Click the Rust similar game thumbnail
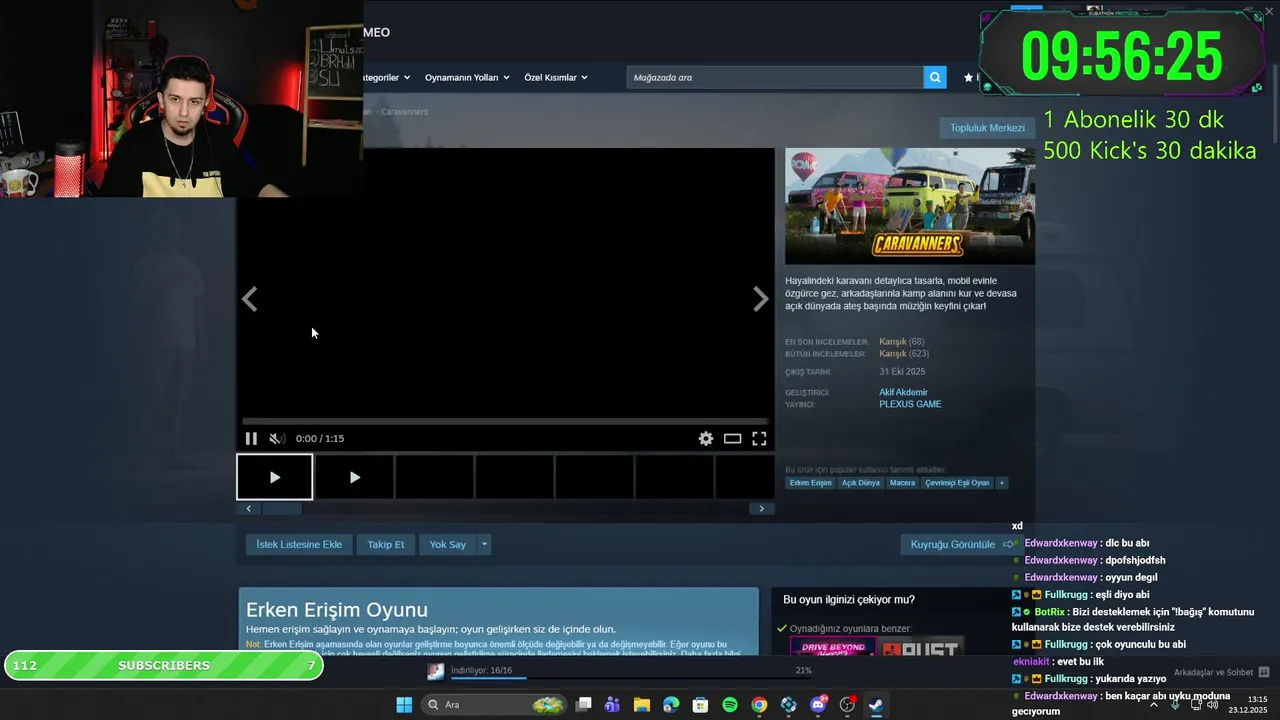This screenshot has width=1280, height=720. click(x=923, y=648)
